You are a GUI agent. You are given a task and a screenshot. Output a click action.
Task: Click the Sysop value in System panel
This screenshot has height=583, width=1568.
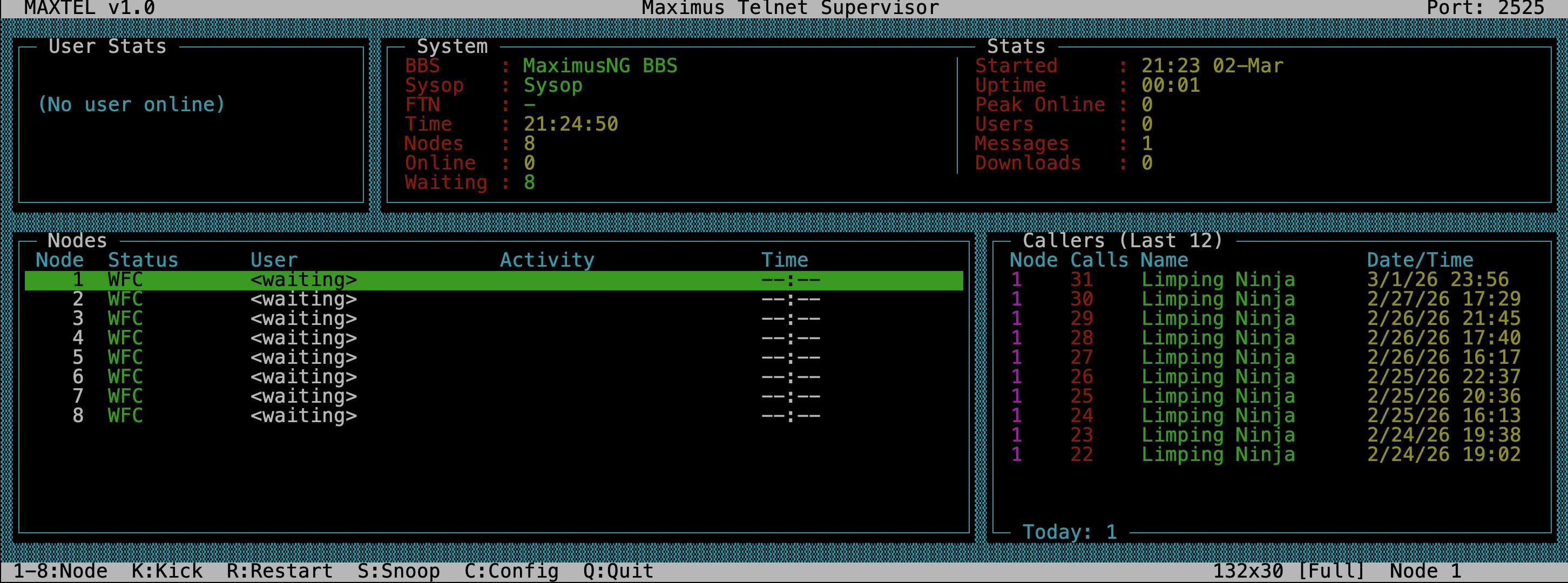[553, 85]
